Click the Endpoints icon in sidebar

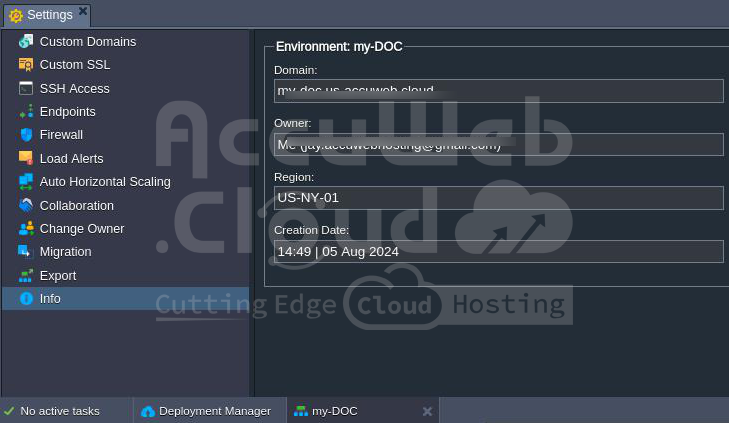(x=26, y=111)
